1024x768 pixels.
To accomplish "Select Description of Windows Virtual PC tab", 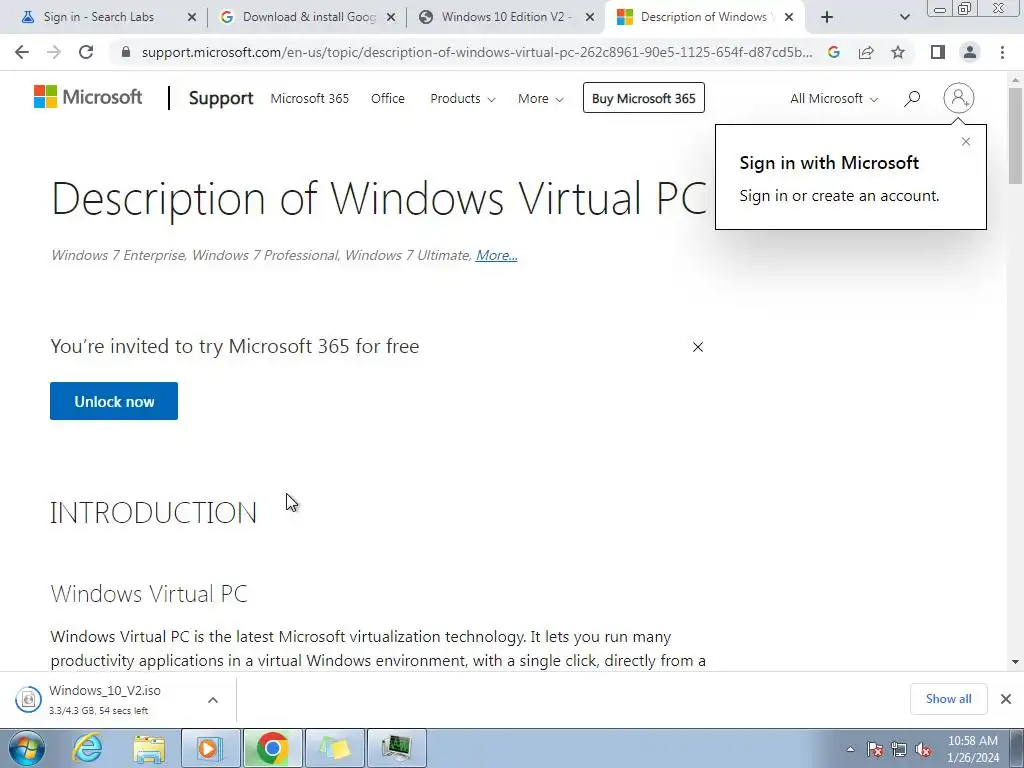I will tap(703, 18).
